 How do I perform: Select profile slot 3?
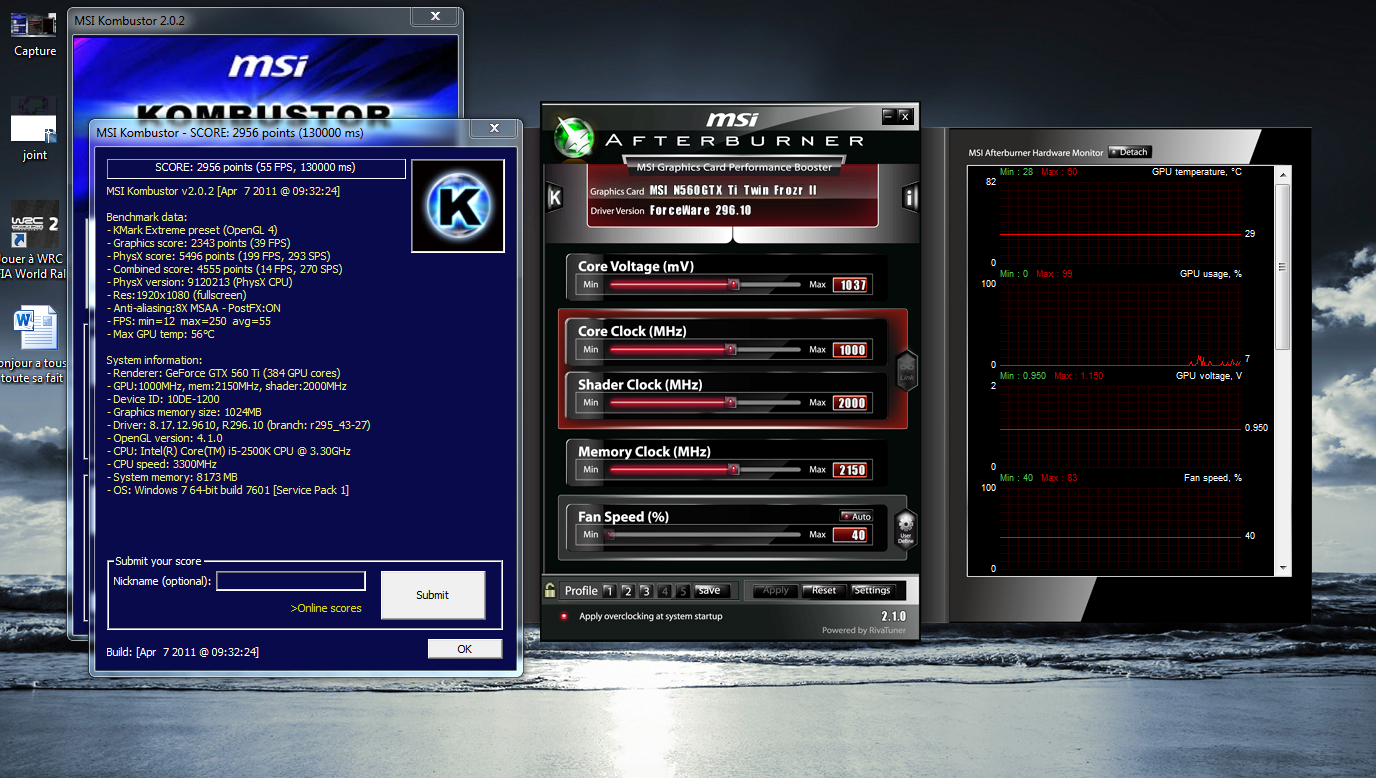(646, 591)
